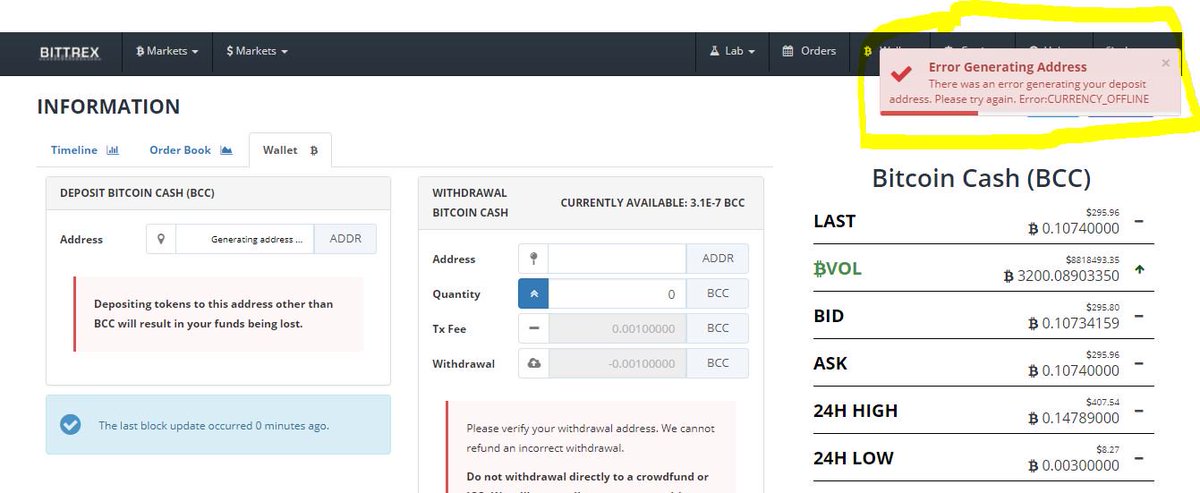
Task: Click the BID value 0.10734159
Action: [x=1074, y=323]
